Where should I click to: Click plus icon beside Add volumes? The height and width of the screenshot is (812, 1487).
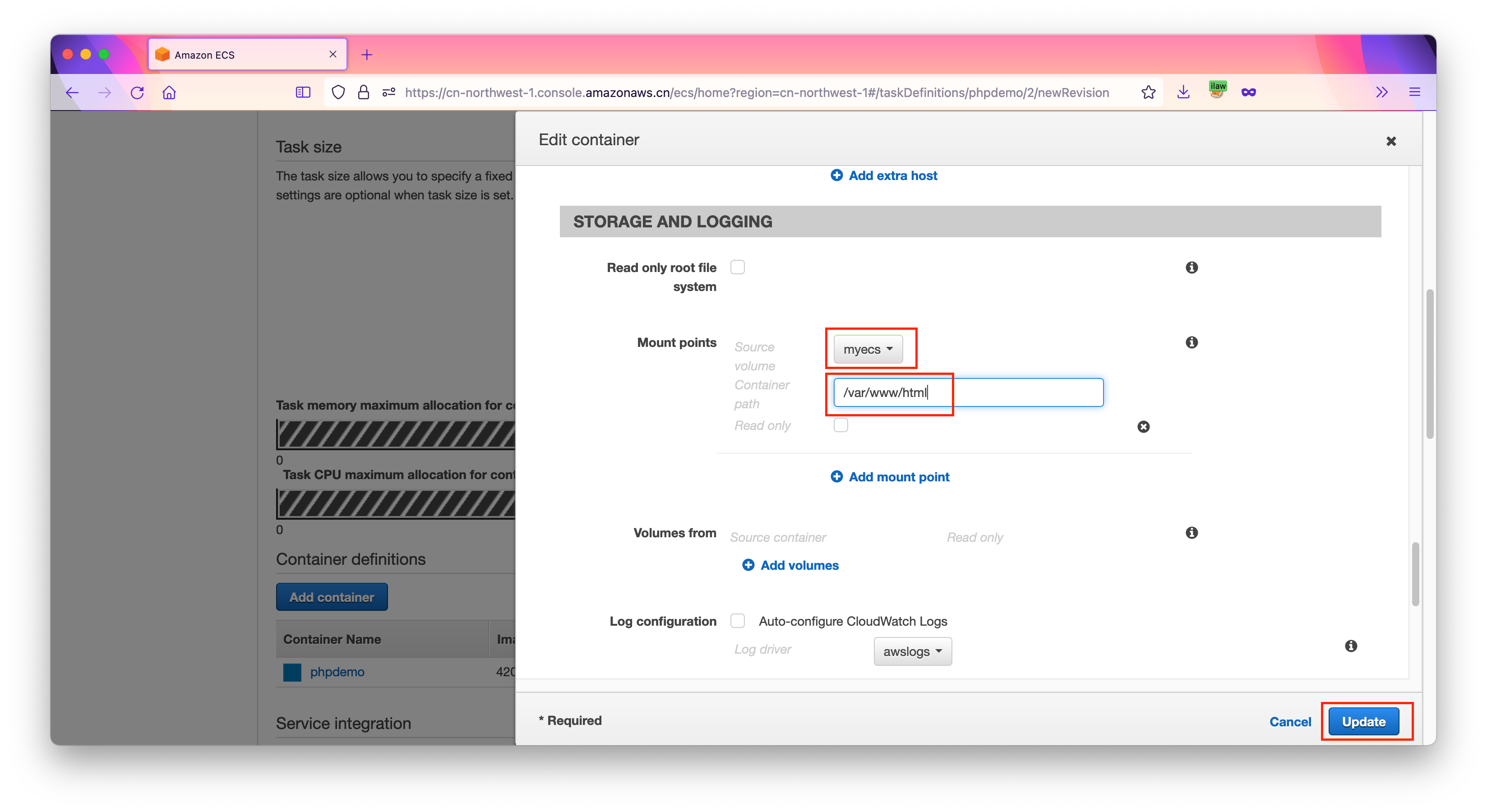748,565
